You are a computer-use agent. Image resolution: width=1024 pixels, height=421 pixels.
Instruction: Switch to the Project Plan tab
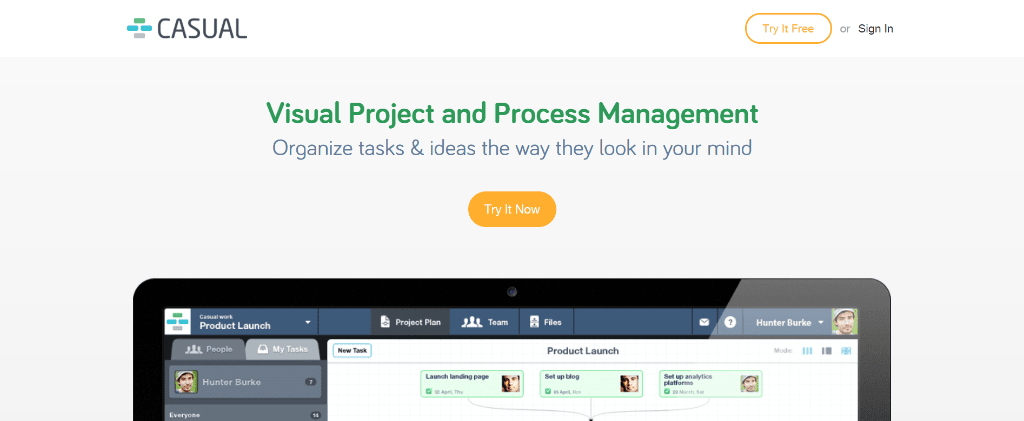click(x=411, y=322)
